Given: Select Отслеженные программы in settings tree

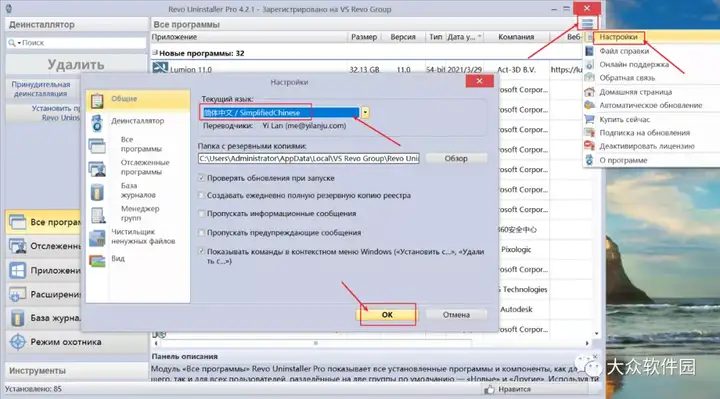Looking at the screenshot, I should point(145,167).
